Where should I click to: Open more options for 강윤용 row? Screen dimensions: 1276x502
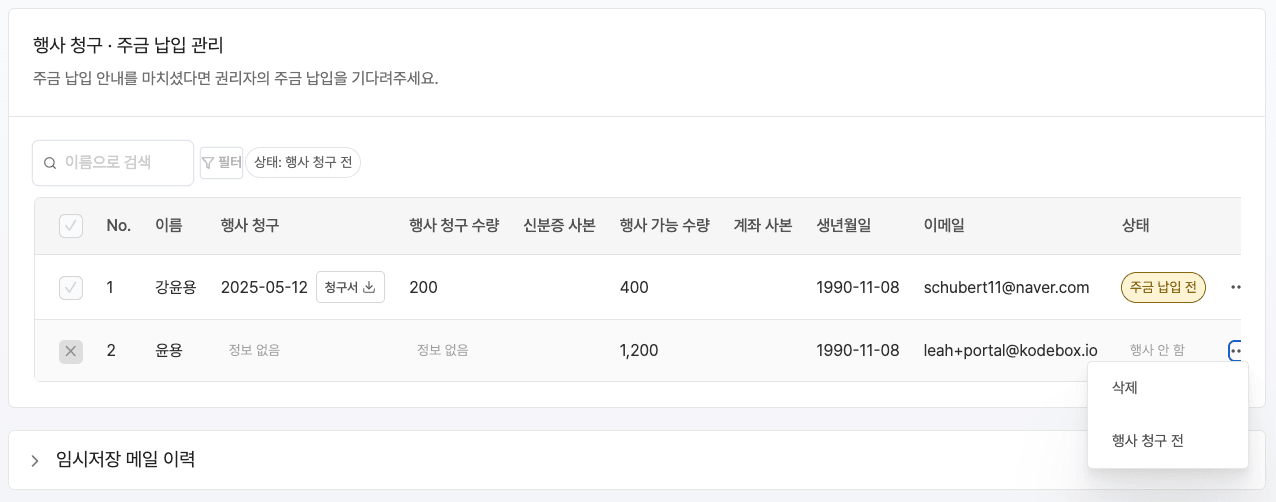tap(1236, 288)
